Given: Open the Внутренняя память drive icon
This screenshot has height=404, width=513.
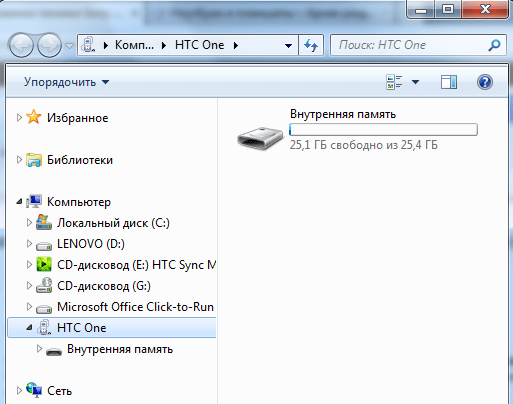Looking at the screenshot, I should tap(260, 138).
